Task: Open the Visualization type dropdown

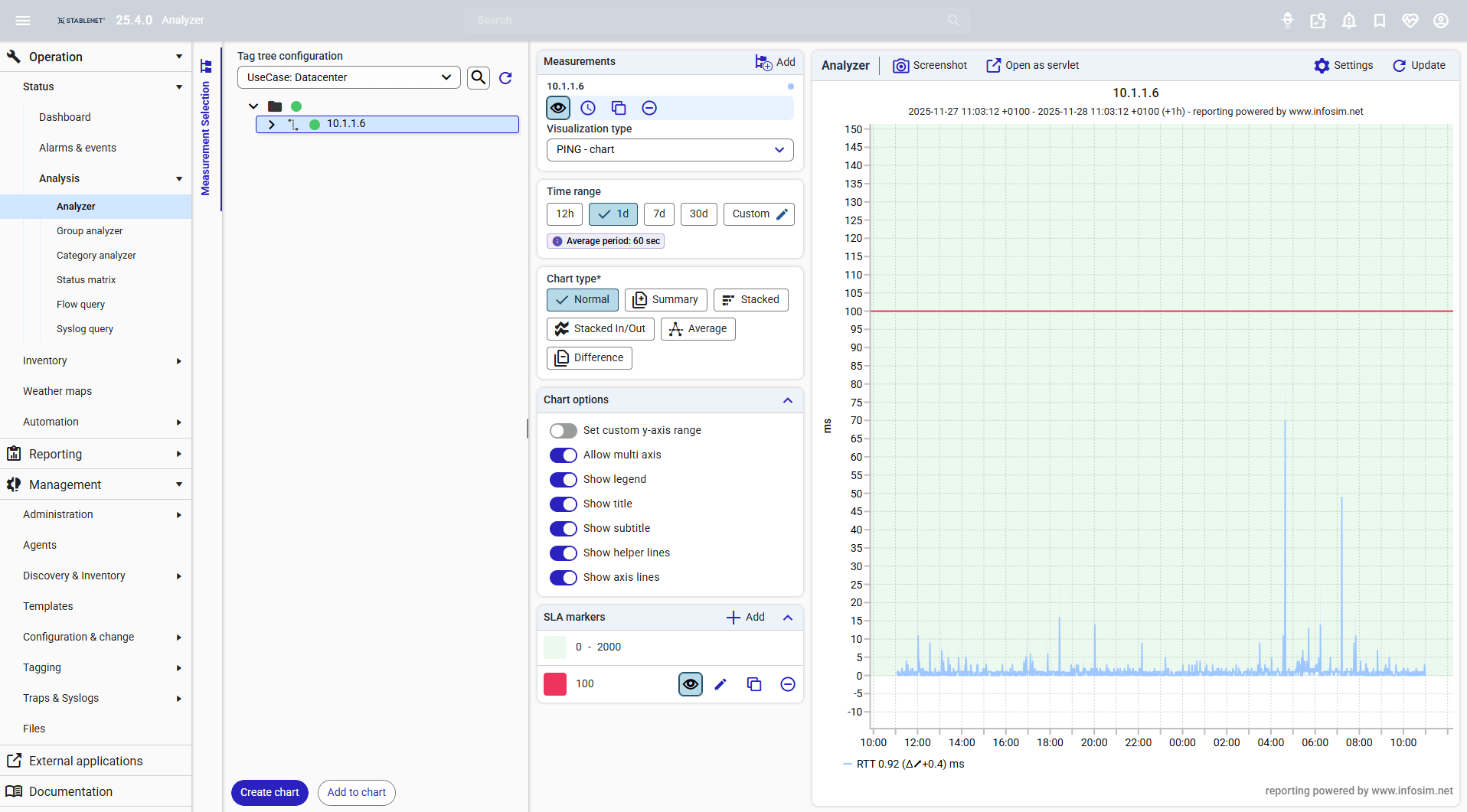Action: pos(670,150)
